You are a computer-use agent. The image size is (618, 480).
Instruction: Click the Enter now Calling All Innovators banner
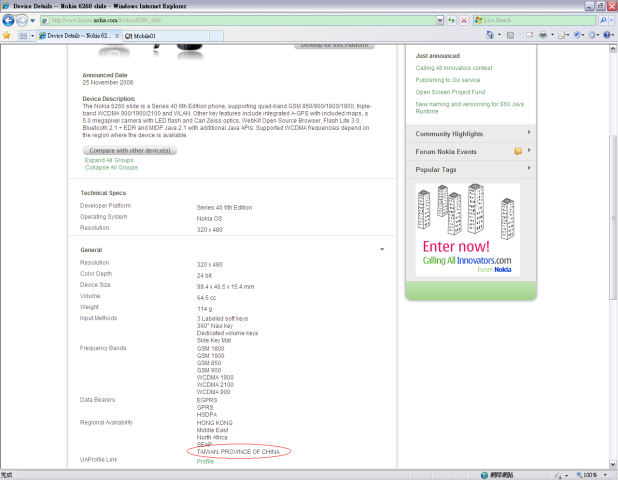[467, 230]
